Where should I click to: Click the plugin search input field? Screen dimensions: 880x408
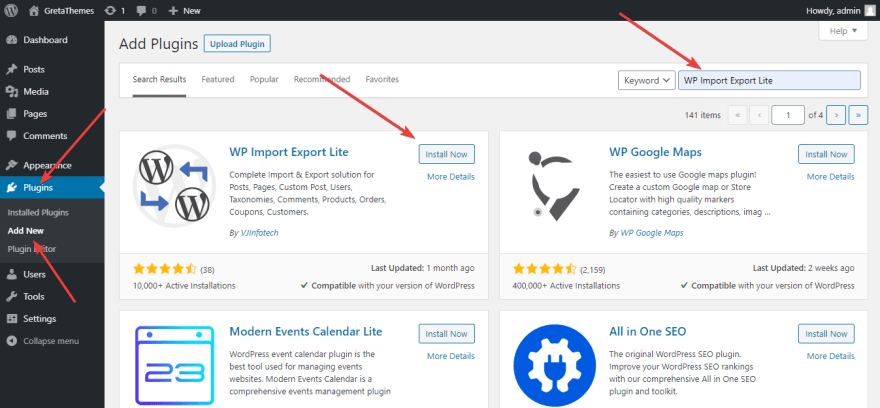(769, 80)
